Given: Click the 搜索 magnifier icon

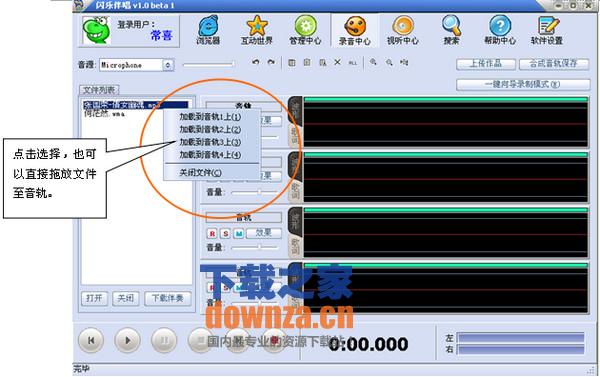Looking at the screenshot, I should pos(452,30).
